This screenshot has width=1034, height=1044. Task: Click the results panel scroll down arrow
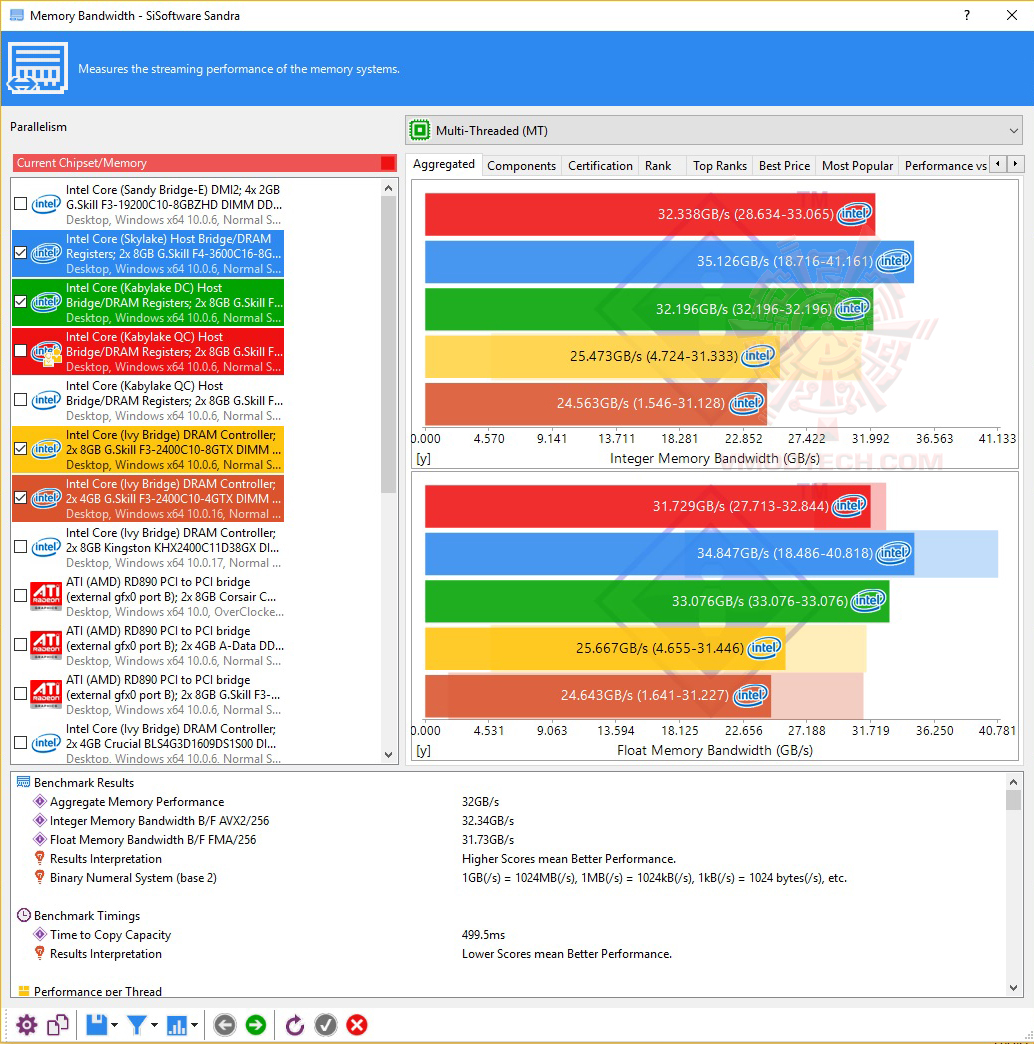click(1013, 988)
